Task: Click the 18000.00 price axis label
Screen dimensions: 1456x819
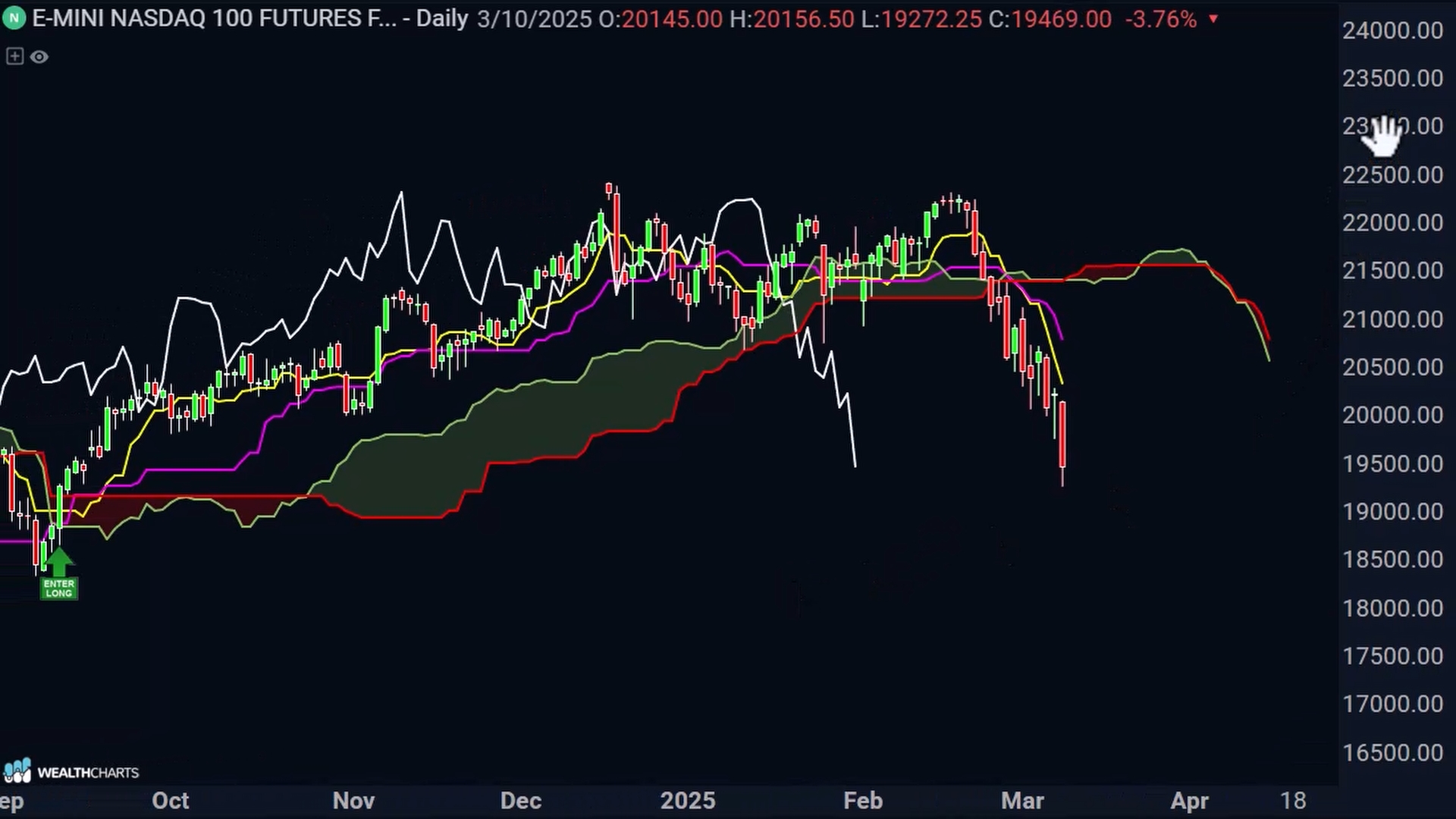Action: [1392, 608]
